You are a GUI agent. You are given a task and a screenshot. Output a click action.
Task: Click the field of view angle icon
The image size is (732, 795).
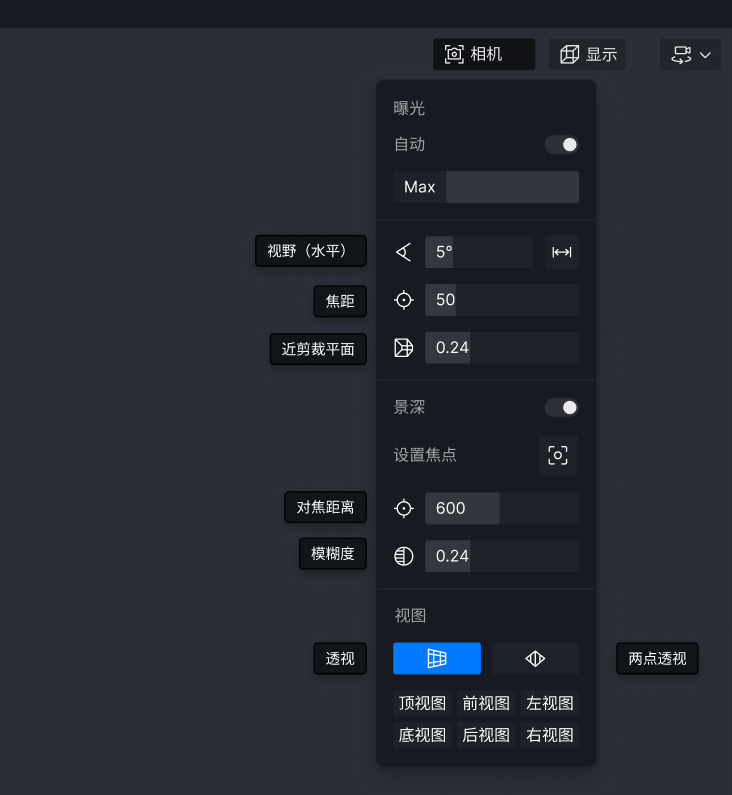click(x=404, y=252)
